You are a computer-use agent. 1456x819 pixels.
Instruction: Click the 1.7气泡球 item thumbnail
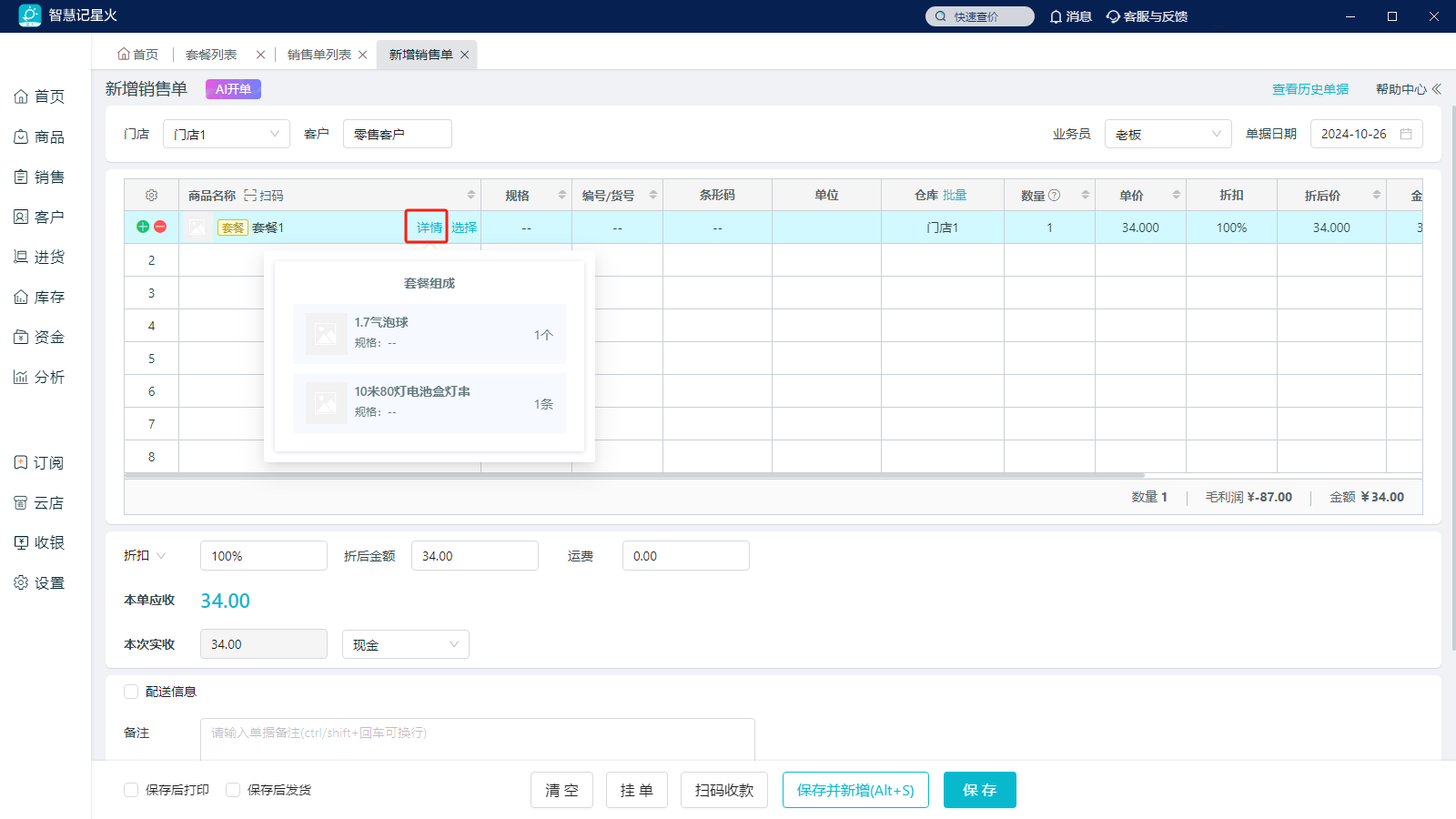coord(326,334)
